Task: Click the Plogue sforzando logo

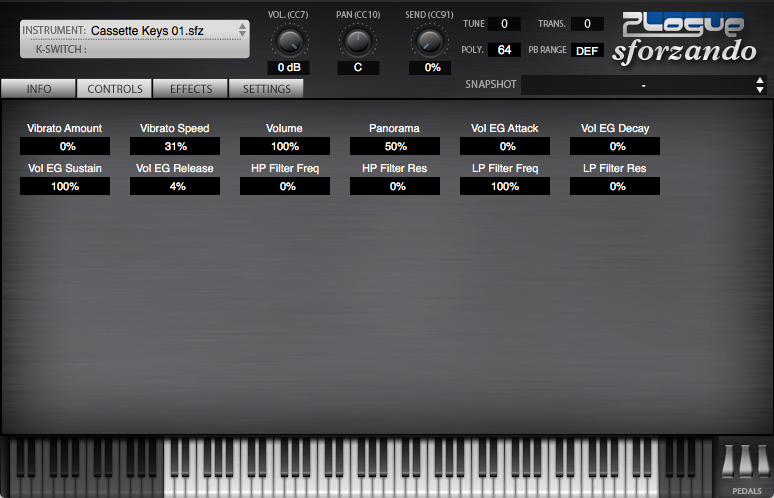Action: pyautogui.click(x=684, y=38)
